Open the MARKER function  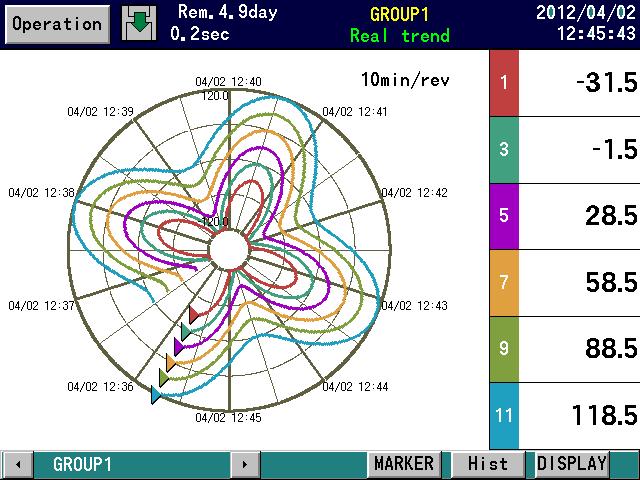[404, 464]
